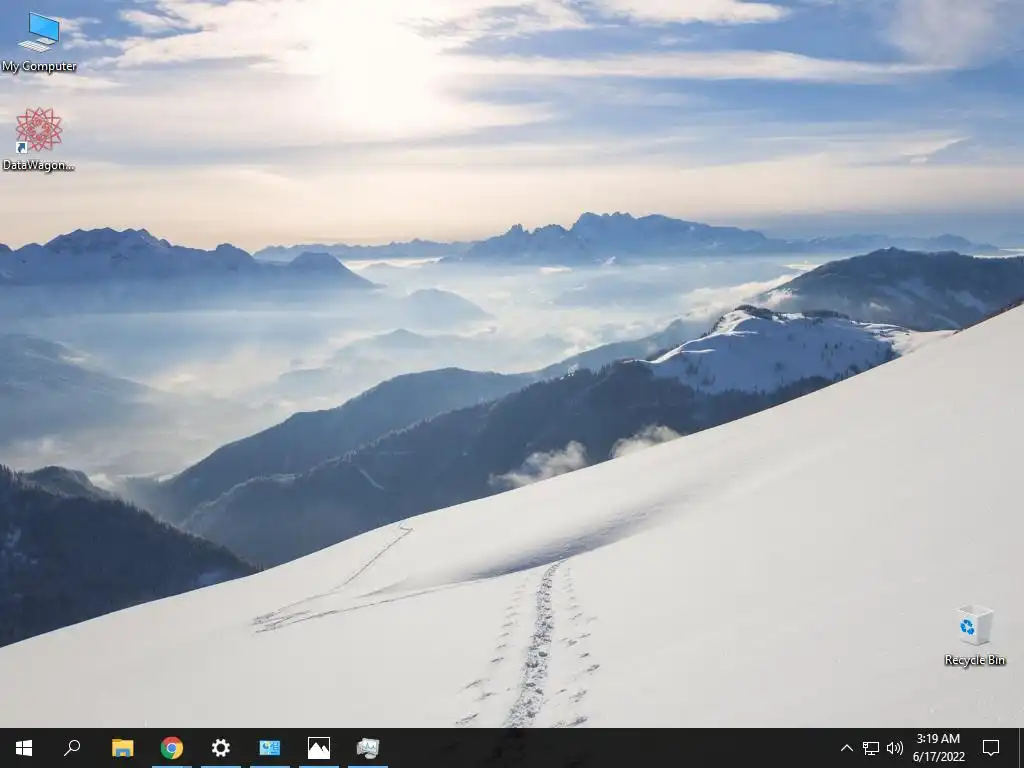The height and width of the screenshot is (768, 1024).
Task: Select the Recycle Bin icon
Action: pos(974,635)
